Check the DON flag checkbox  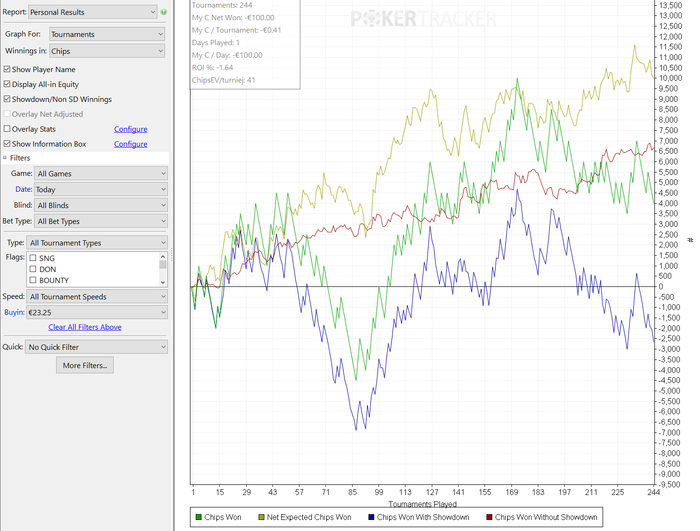point(33,269)
